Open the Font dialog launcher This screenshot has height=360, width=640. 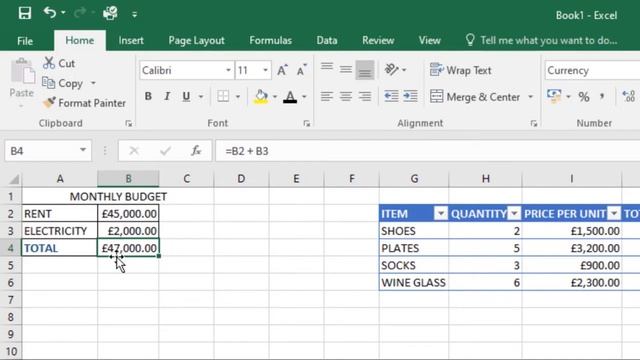307,123
